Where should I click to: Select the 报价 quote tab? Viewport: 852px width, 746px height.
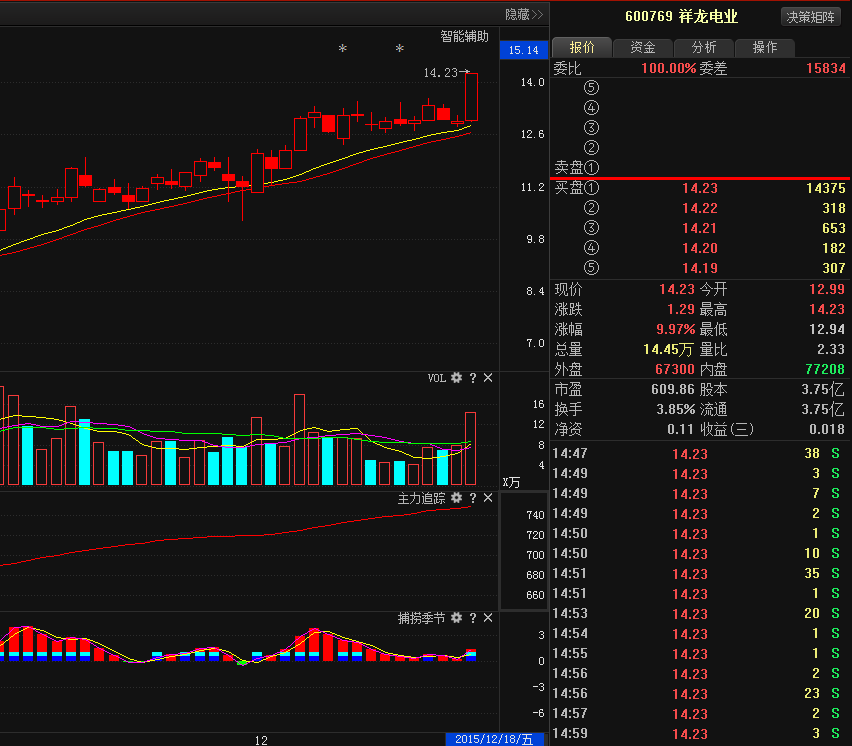(x=582, y=47)
